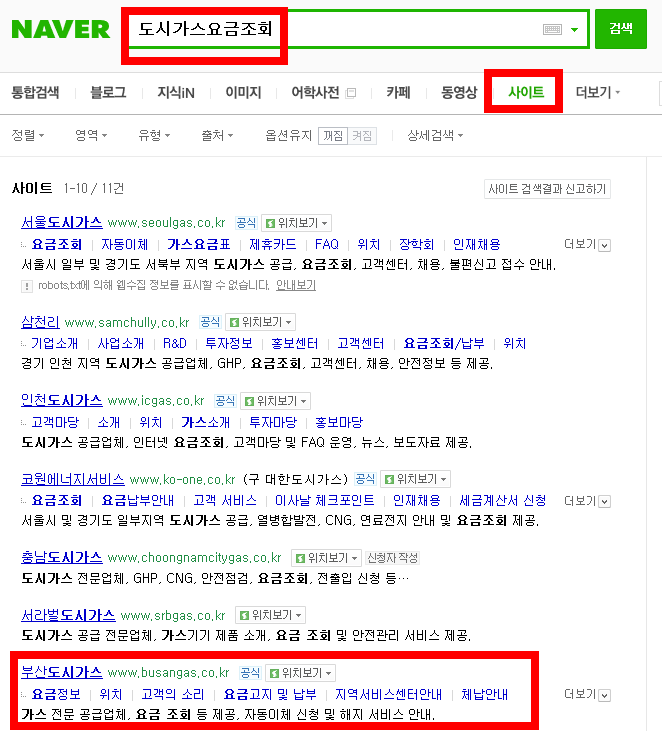This screenshot has height=731, width=662.
Task: Open 위치보기 dropdown for 서라벌도시가스
Action: tap(270, 615)
